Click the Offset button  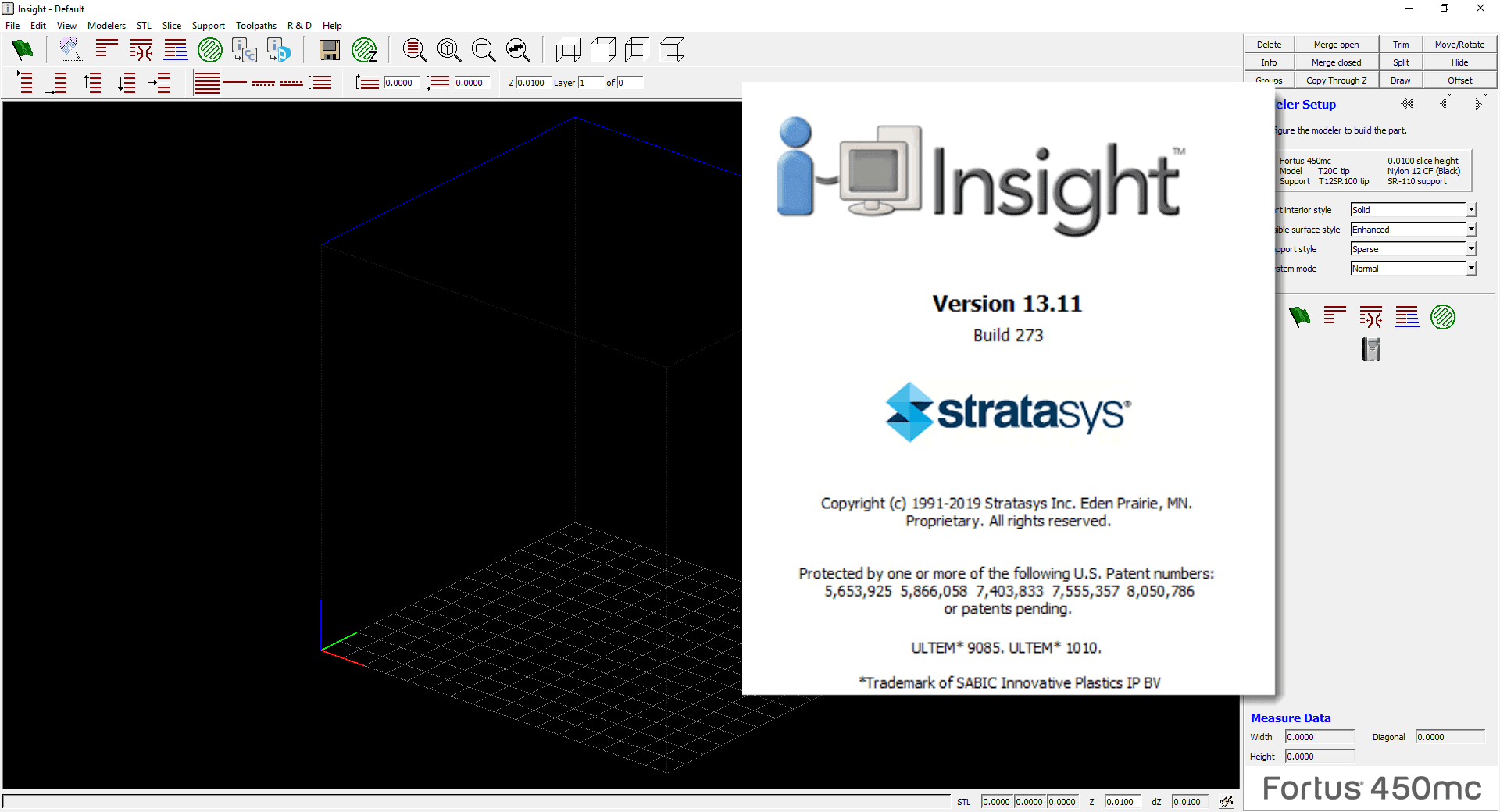pyautogui.click(x=1459, y=80)
